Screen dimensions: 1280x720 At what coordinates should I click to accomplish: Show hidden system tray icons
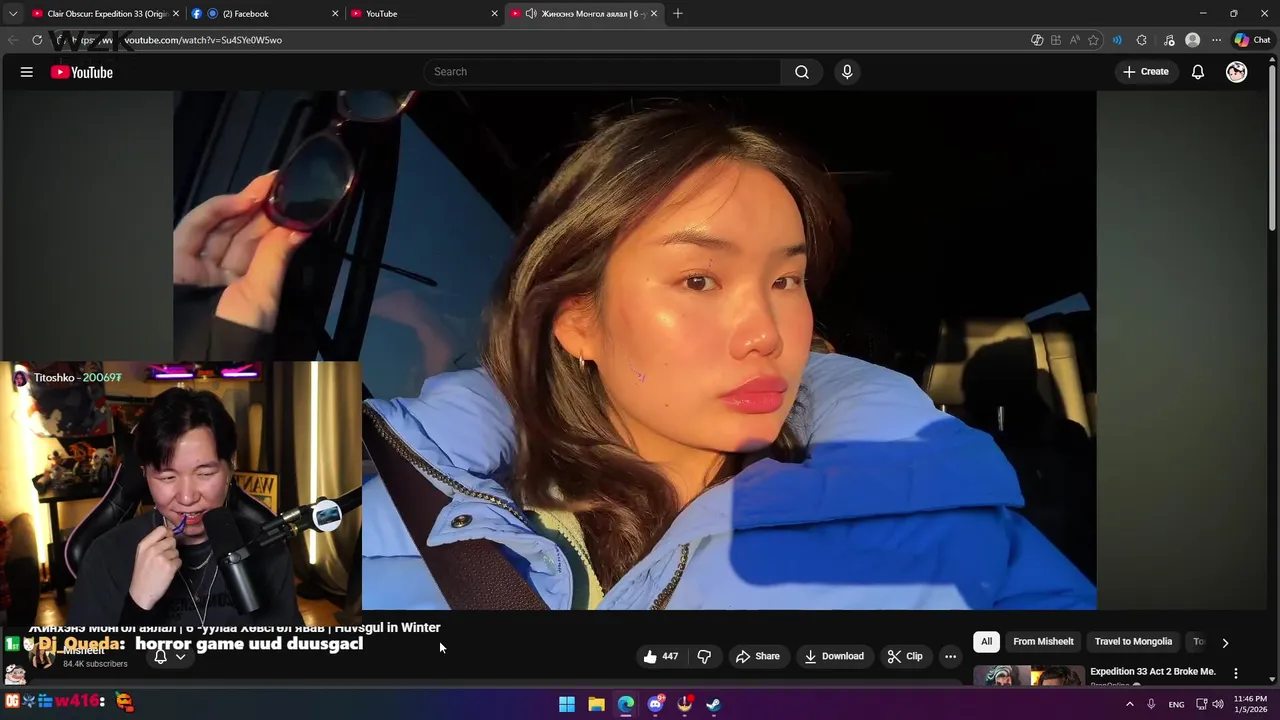tap(1130, 704)
